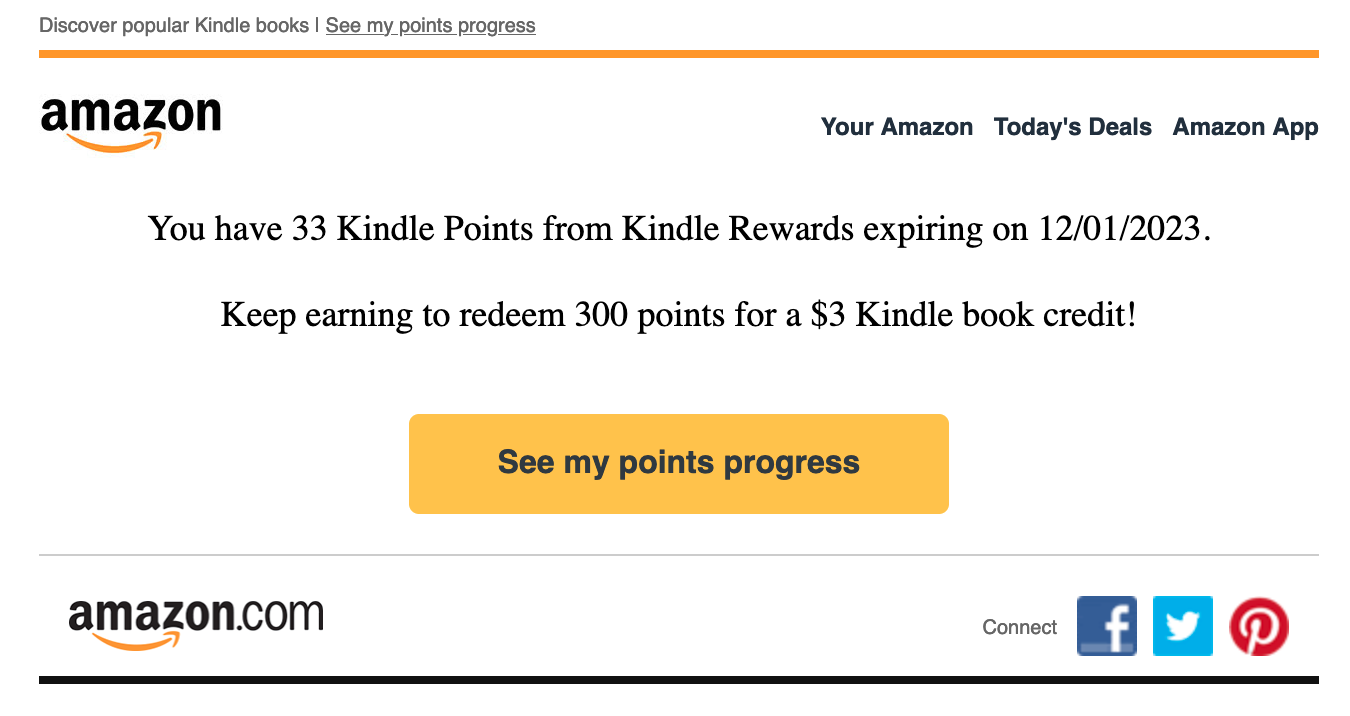Go to Today's Deals in the header
The width and height of the screenshot is (1350, 716).
(x=1072, y=127)
